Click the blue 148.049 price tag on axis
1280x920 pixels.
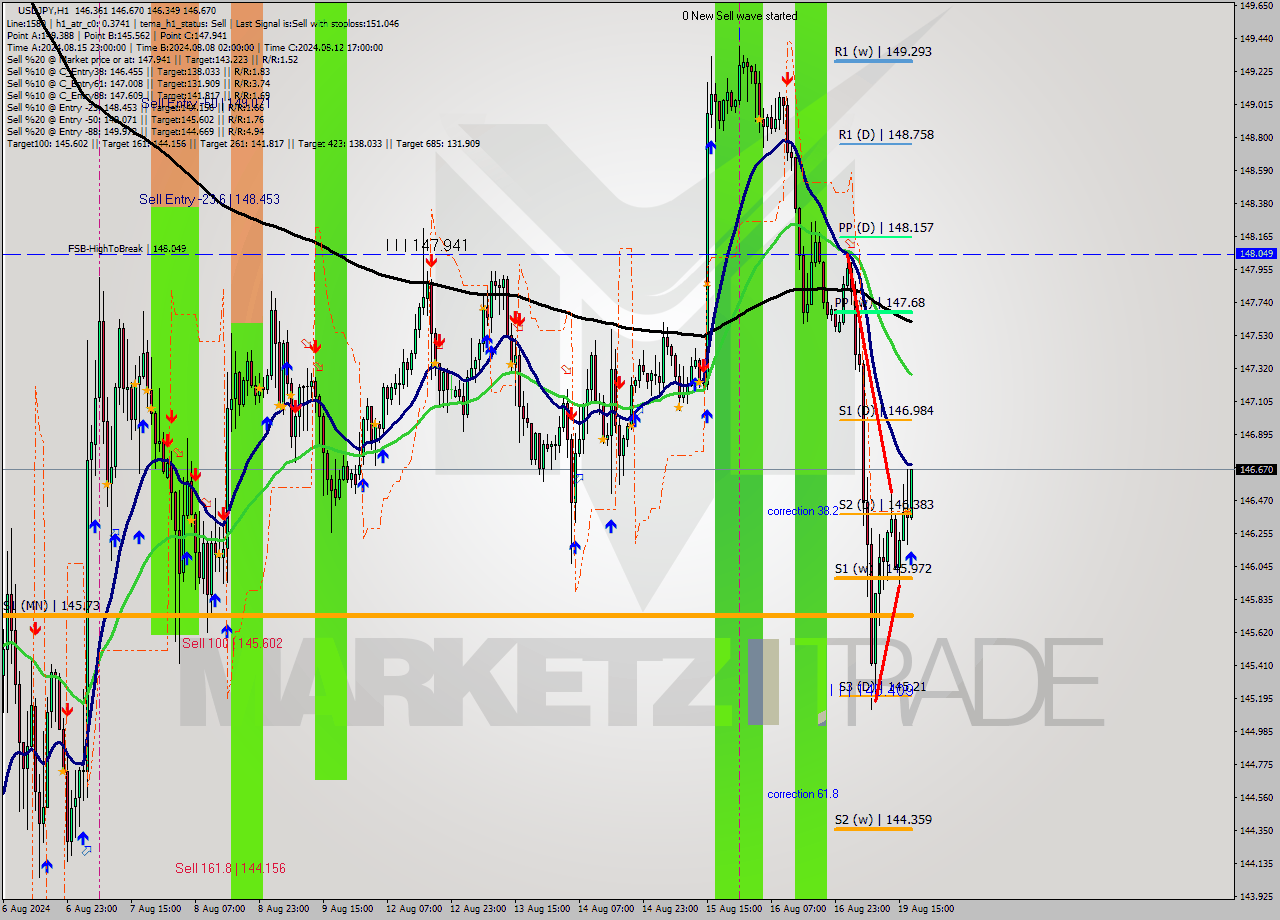click(x=1256, y=254)
